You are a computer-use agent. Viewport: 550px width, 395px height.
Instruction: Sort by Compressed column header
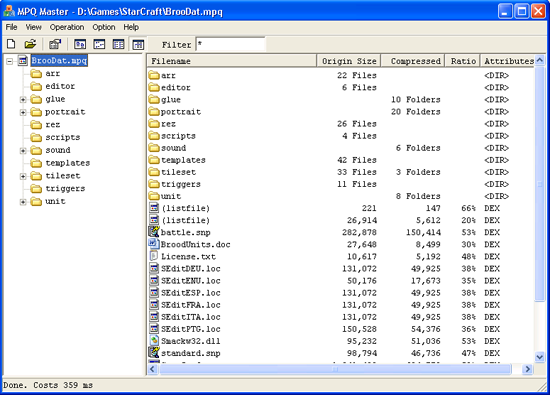pyautogui.click(x=413, y=61)
